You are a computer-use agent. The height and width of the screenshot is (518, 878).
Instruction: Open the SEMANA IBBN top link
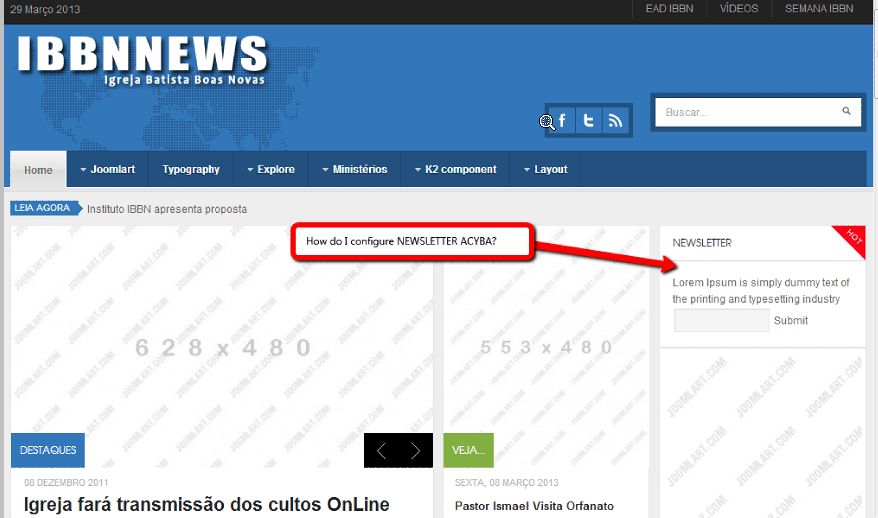tap(819, 9)
